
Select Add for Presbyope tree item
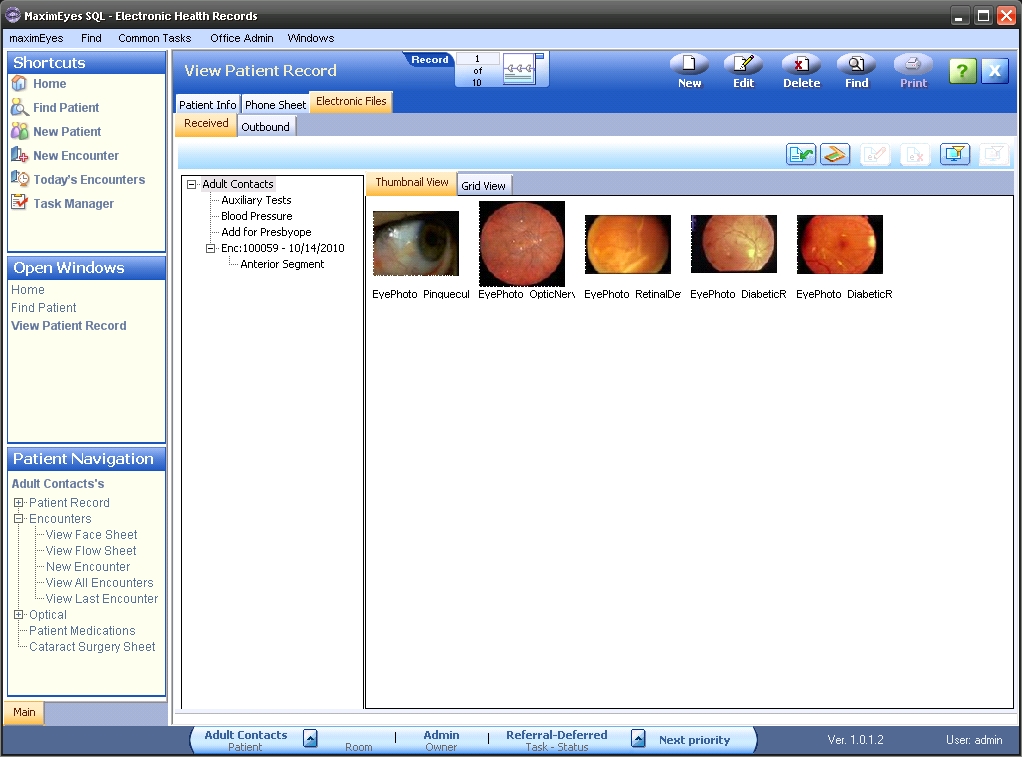266,232
